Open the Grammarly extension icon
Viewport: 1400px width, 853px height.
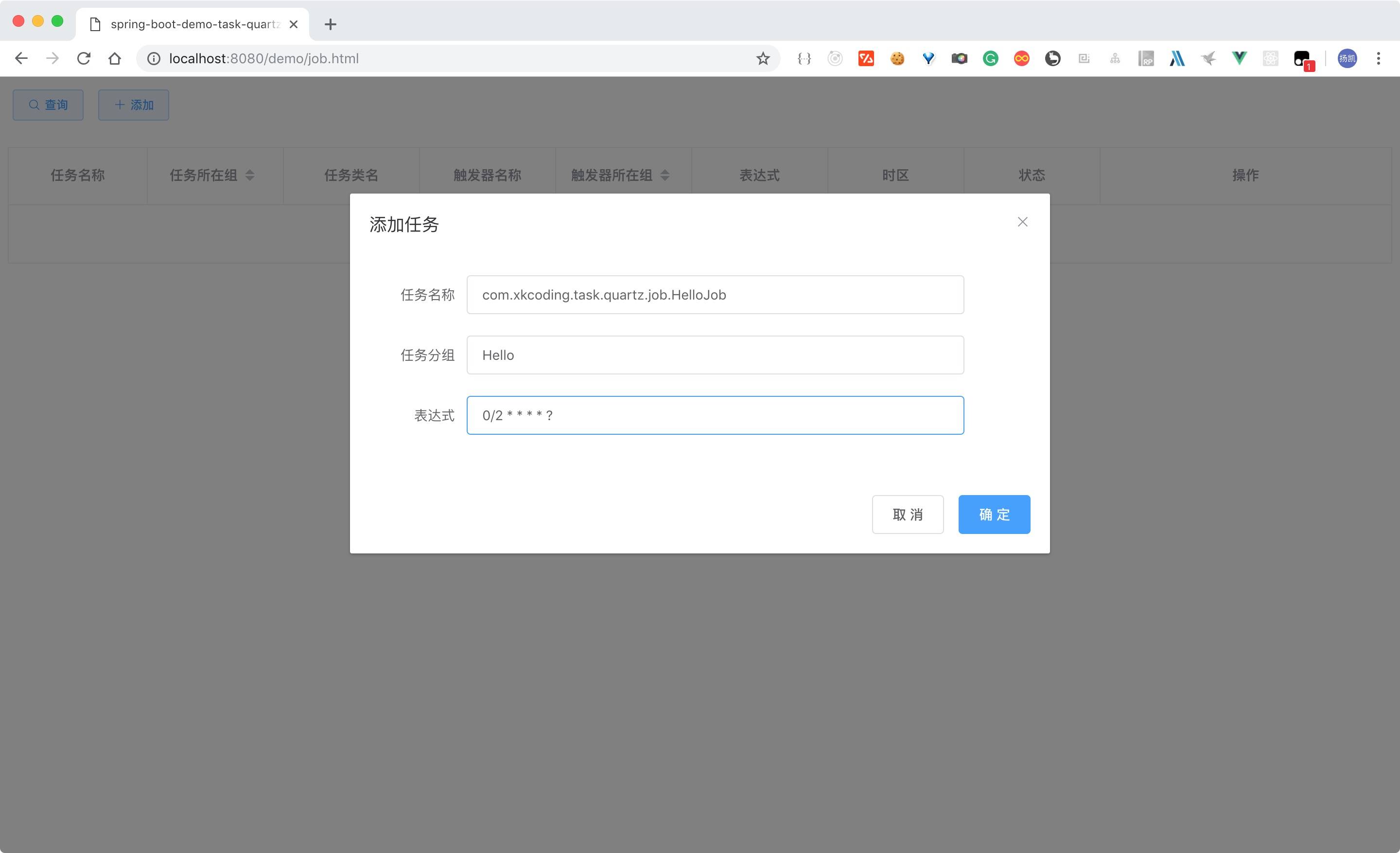click(x=990, y=58)
